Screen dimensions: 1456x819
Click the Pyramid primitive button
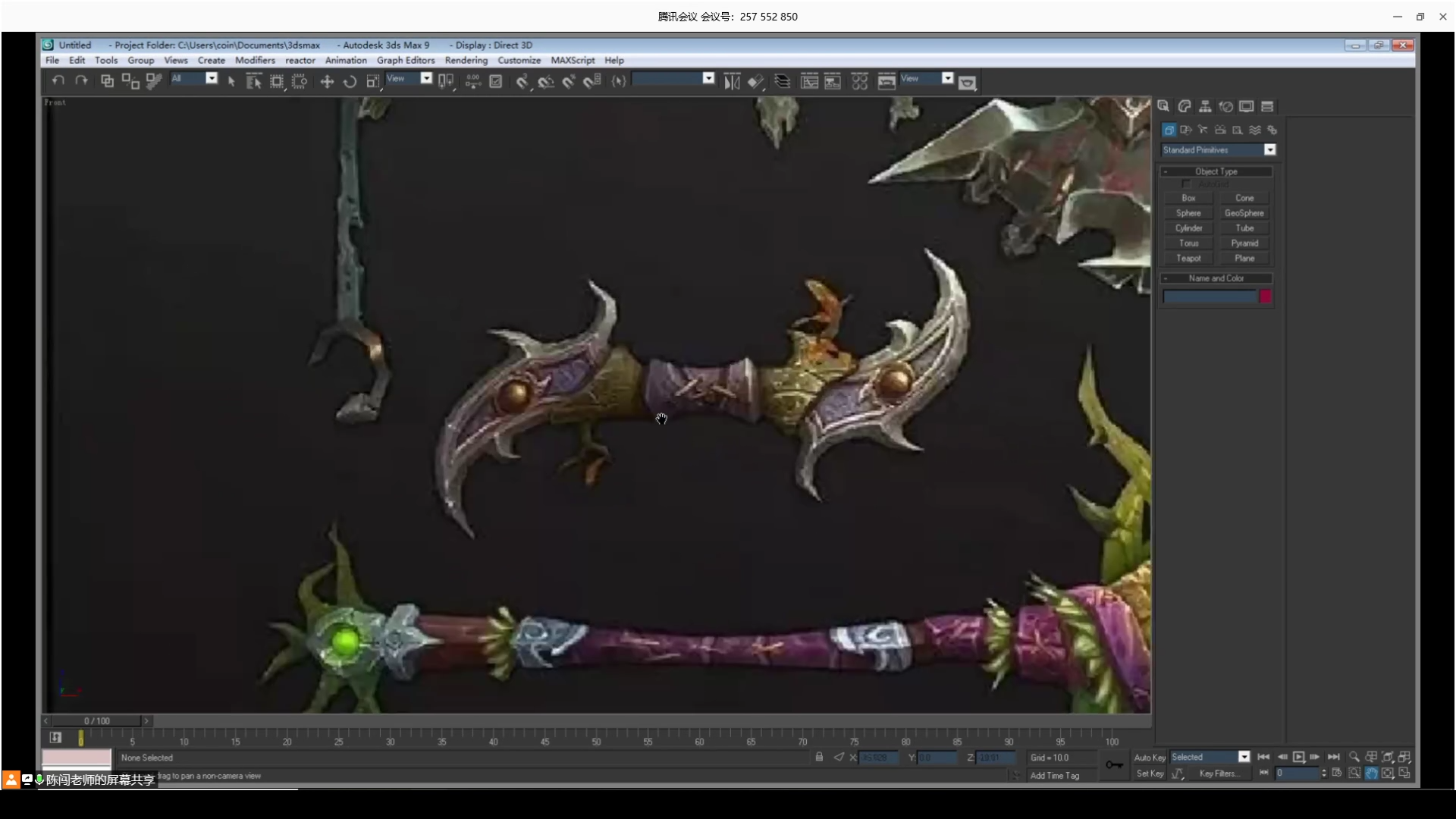[x=1244, y=243]
